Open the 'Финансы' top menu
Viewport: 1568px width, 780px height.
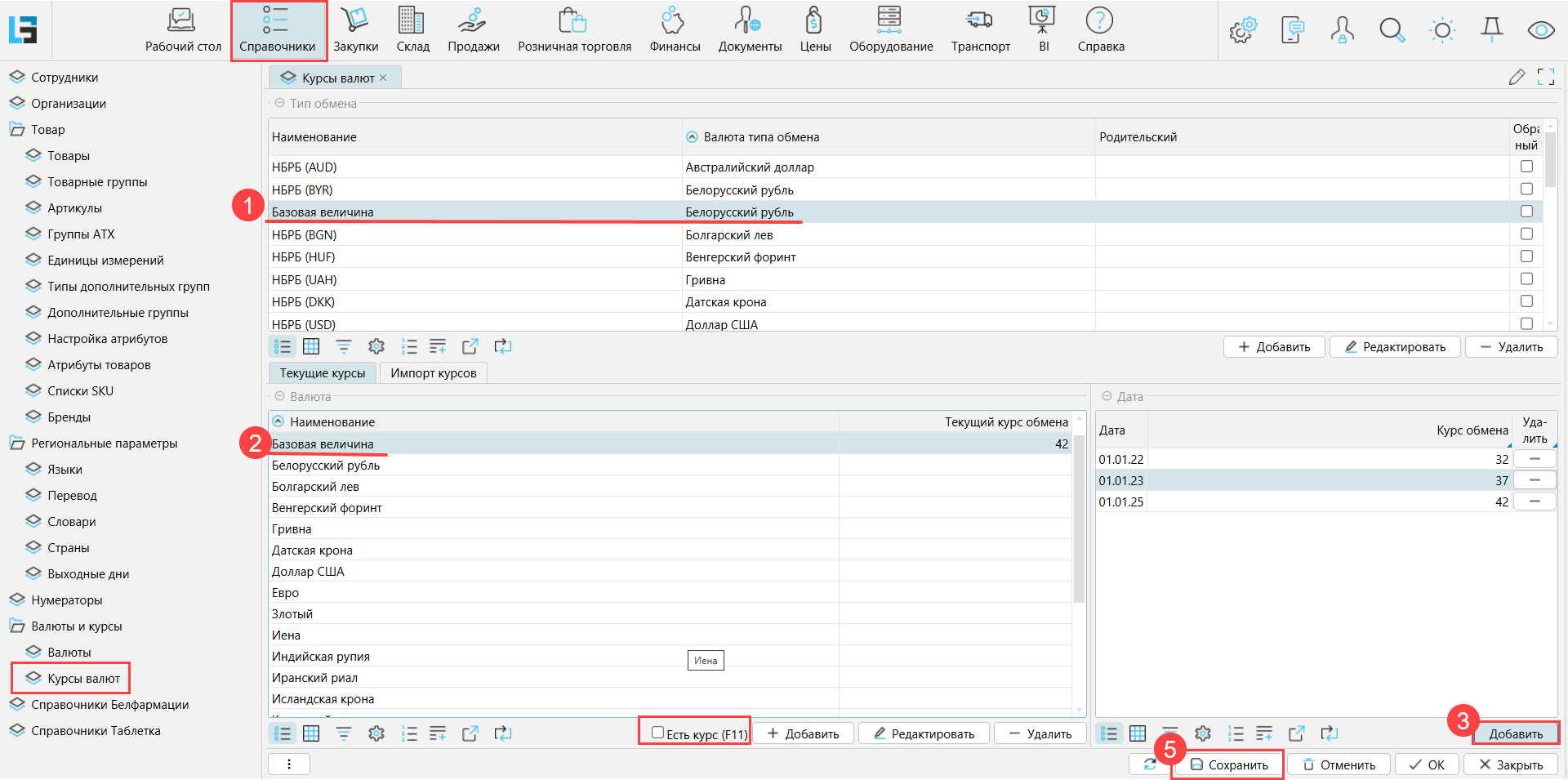pos(675,29)
